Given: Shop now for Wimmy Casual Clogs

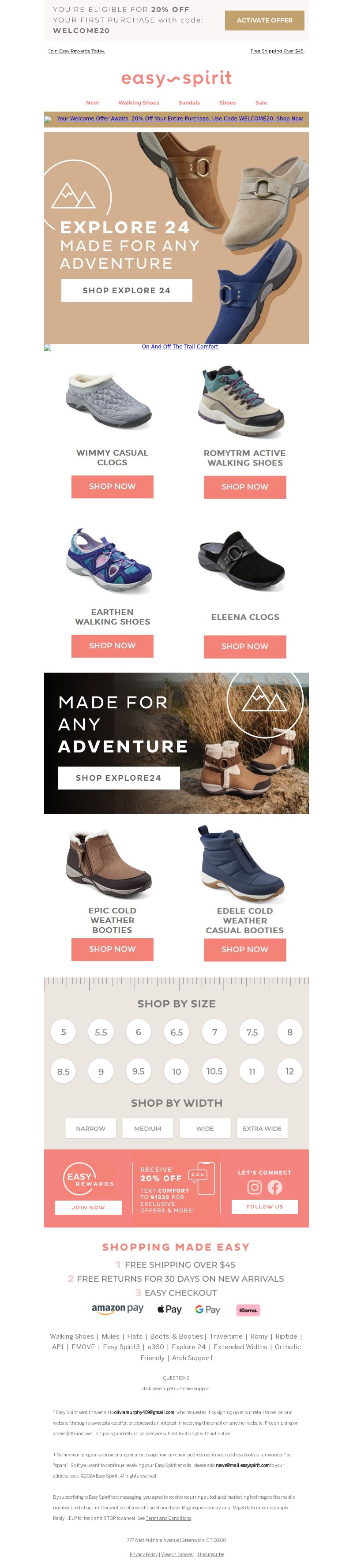Looking at the screenshot, I should tap(113, 486).
